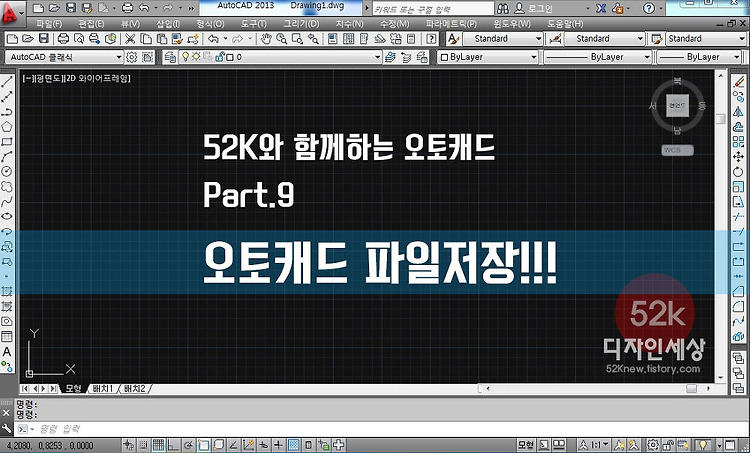Select the Rectangle tool in draw toolbar
The image size is (750, 453).
pyautogui.click(x=7, y=142)
